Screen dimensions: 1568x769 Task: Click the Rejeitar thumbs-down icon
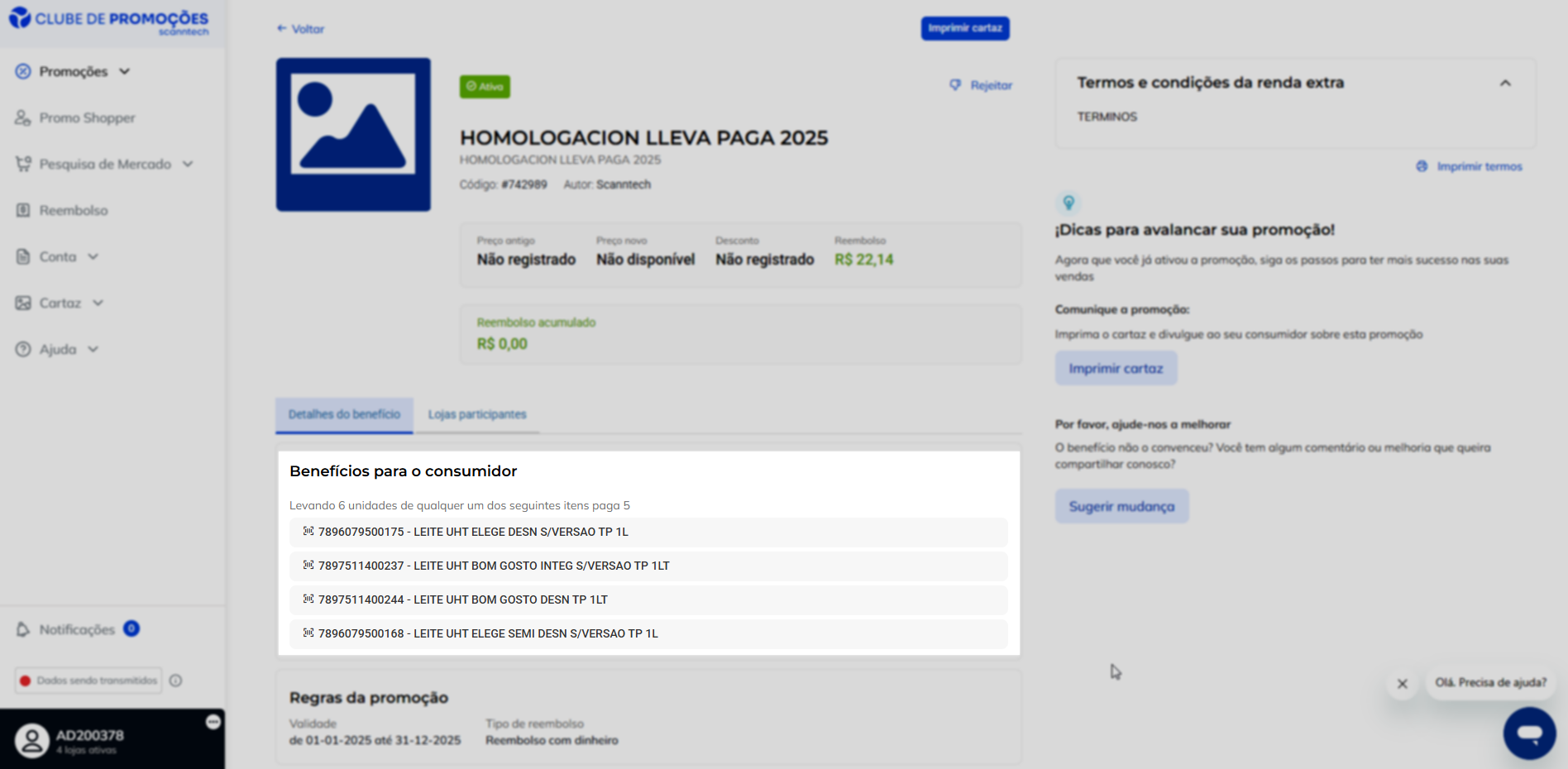[955, 85]
